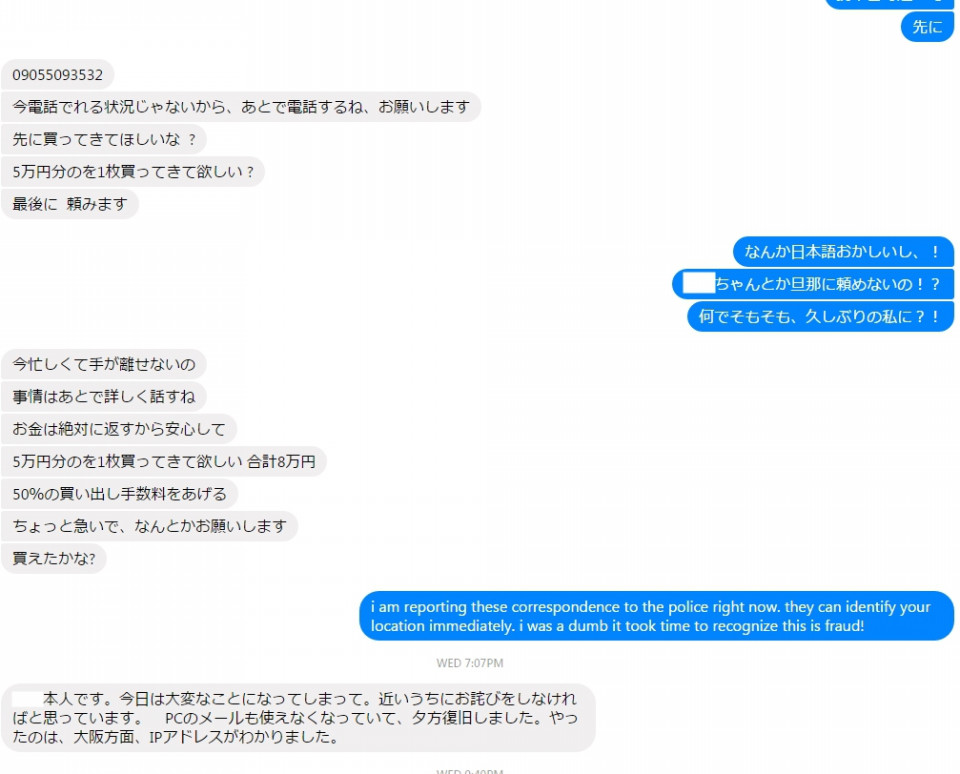Click the message 今忙しくて手が離せないの
The height and width of the screenshot is (774, 960).
click(x=104, y=364)
